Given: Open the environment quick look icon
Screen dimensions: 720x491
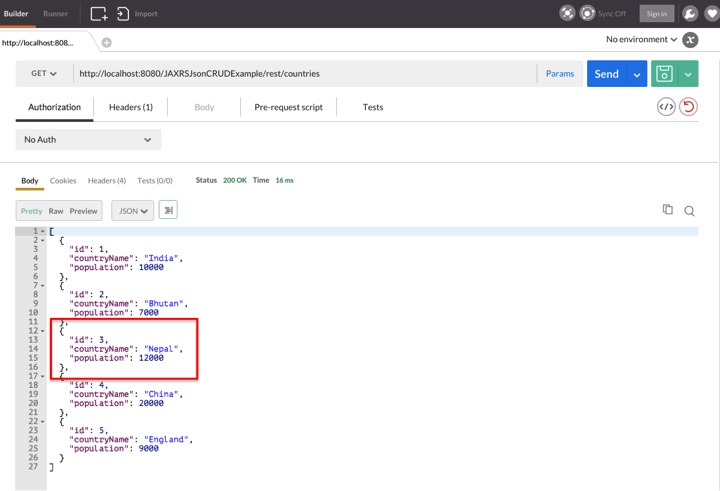Looking at the screenshot, I should click(x=690, y=40).
